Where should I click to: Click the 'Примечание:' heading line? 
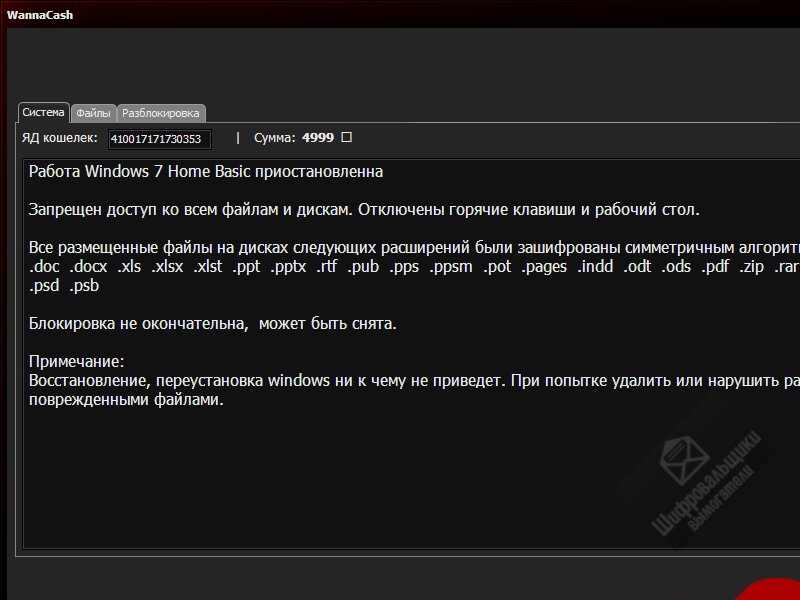[77, 362]
